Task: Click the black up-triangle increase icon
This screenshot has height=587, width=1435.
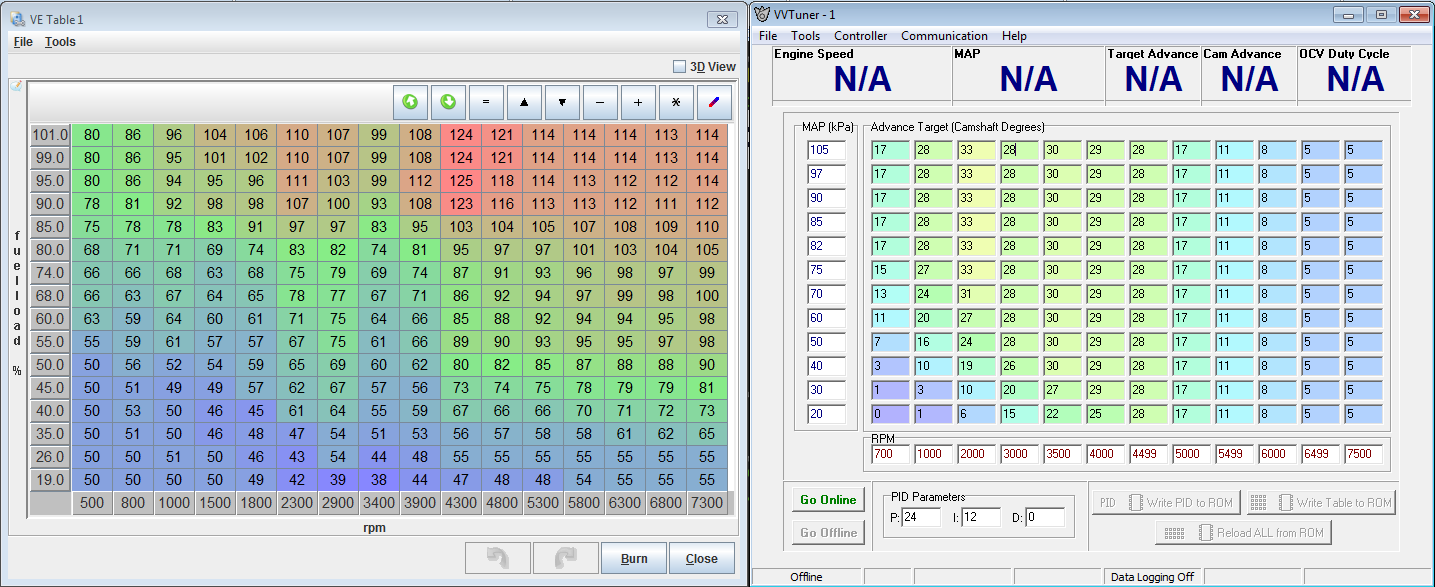Action: click(x=524, y=101)
